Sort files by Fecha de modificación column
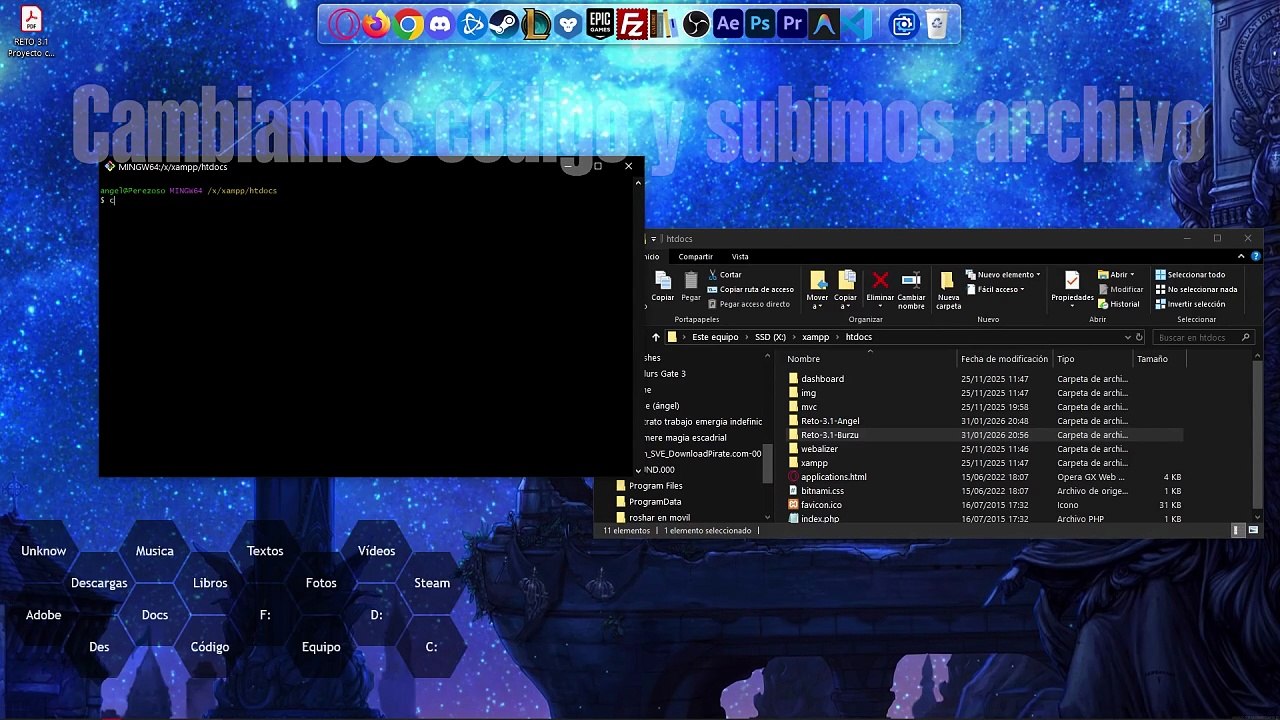Image resolution: width=1280 pixels, height=720 pixels. [x=1004, y=359]
